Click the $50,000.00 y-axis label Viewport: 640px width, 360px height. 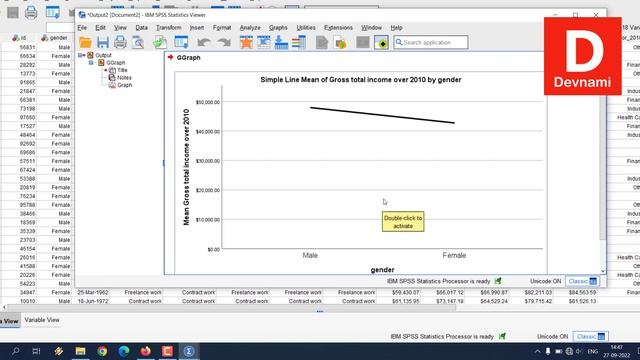[208, 102]
